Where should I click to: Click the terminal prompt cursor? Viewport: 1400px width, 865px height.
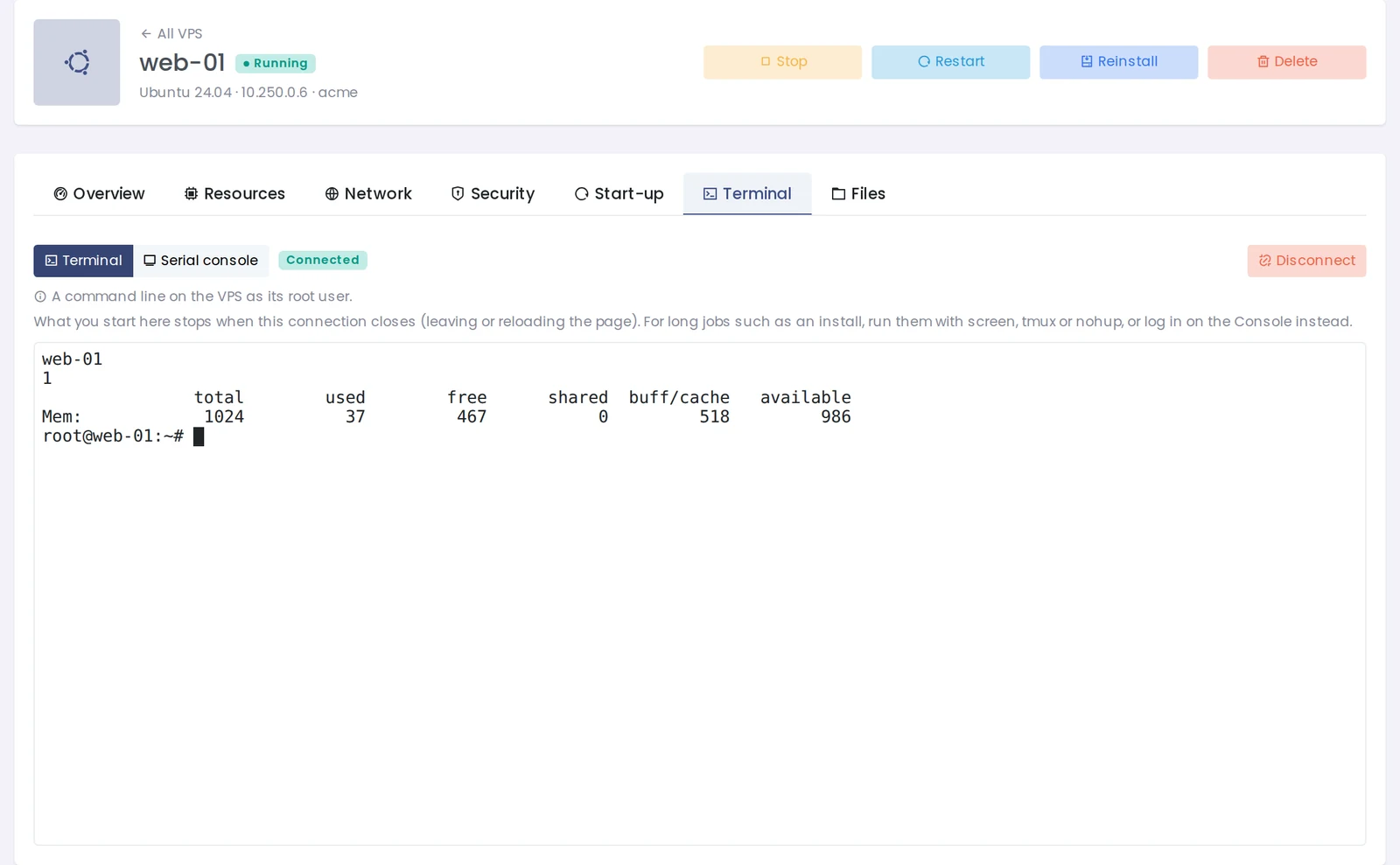[x=199, y=436]
